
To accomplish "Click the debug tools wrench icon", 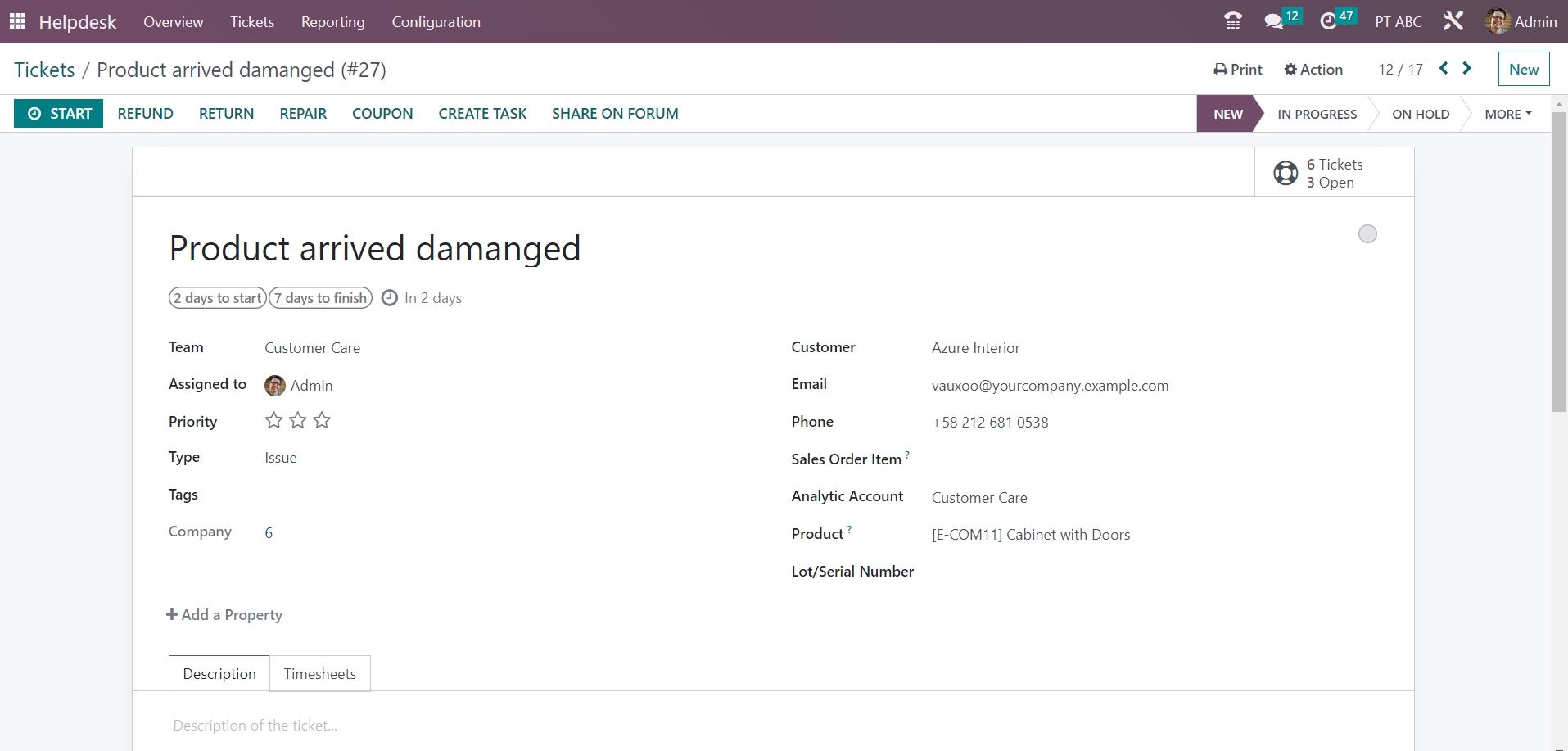I will coord(1453,21).
